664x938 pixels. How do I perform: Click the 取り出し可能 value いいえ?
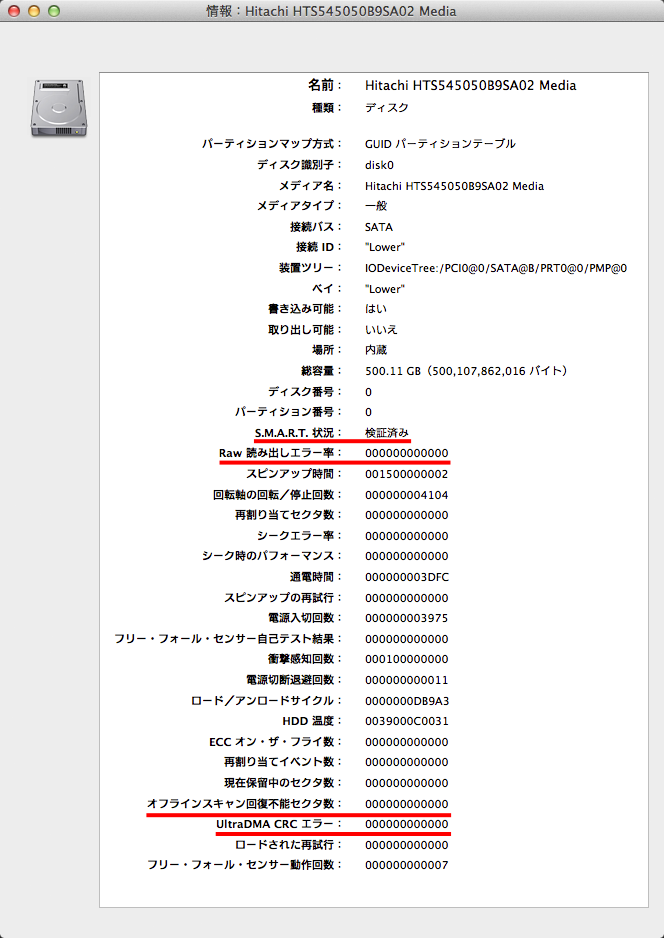pyautogui.click(x=381, y=330)
